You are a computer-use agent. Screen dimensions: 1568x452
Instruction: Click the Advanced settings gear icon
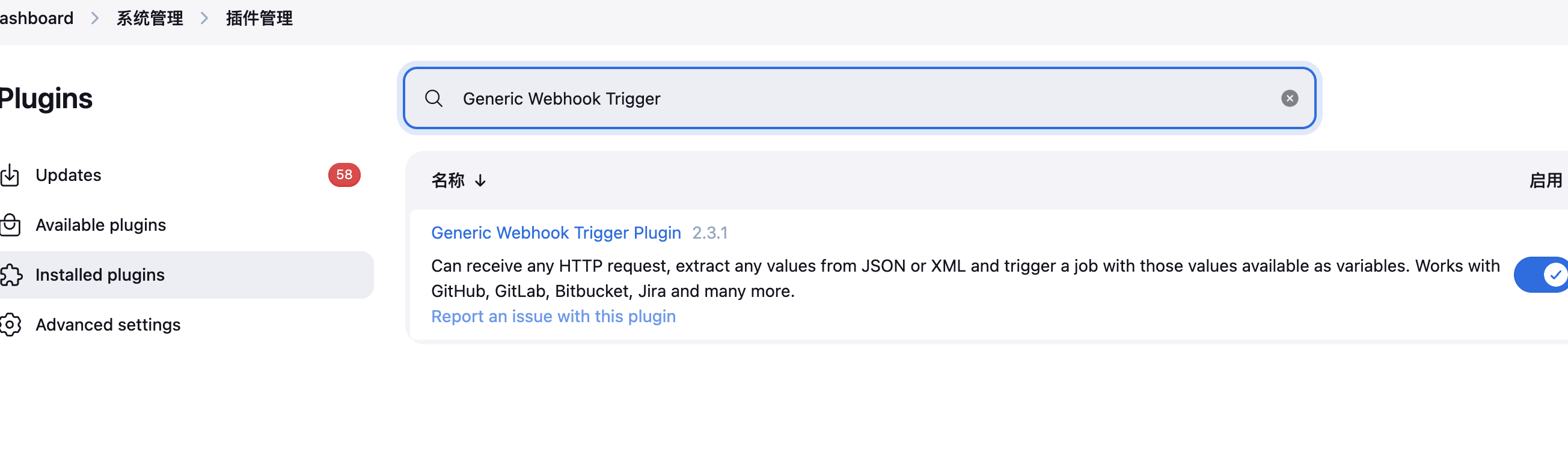10,325
